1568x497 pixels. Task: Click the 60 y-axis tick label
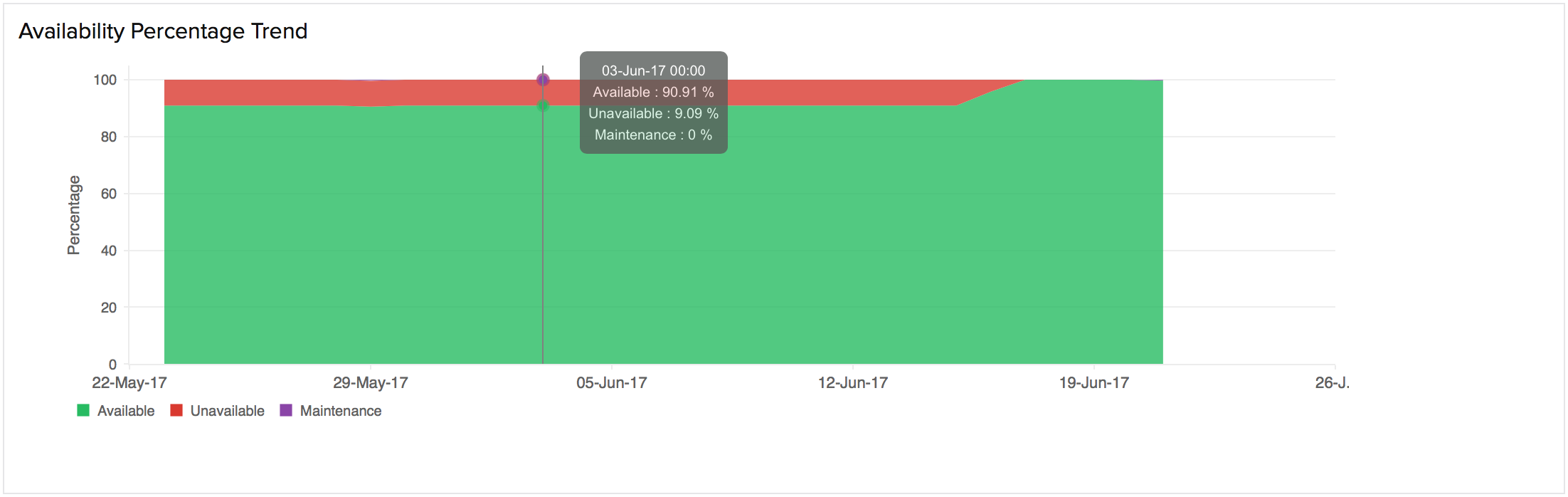(x=109, y=194)
